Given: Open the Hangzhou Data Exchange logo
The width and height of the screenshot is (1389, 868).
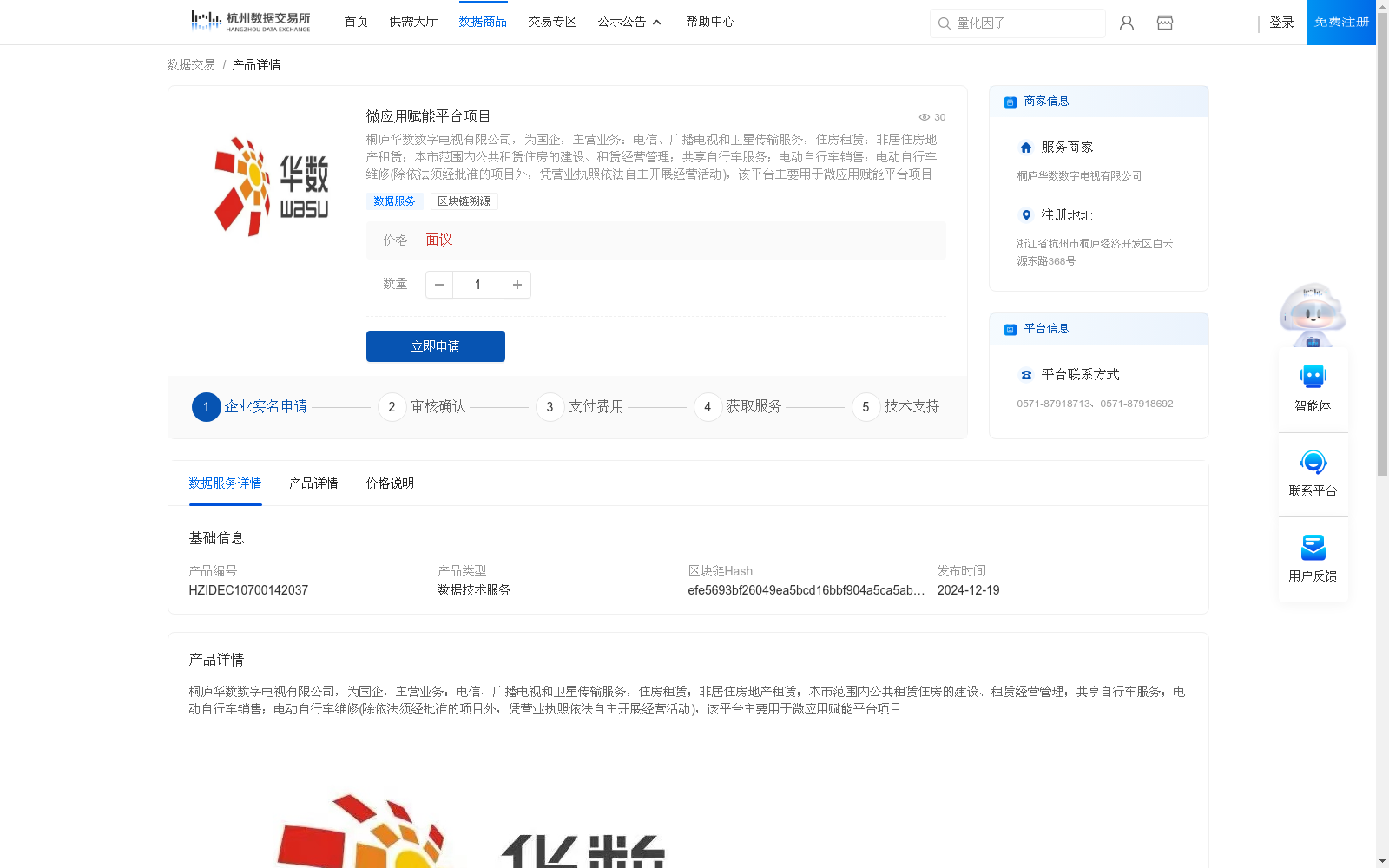Looking at the screenshot, I should 250,22.
